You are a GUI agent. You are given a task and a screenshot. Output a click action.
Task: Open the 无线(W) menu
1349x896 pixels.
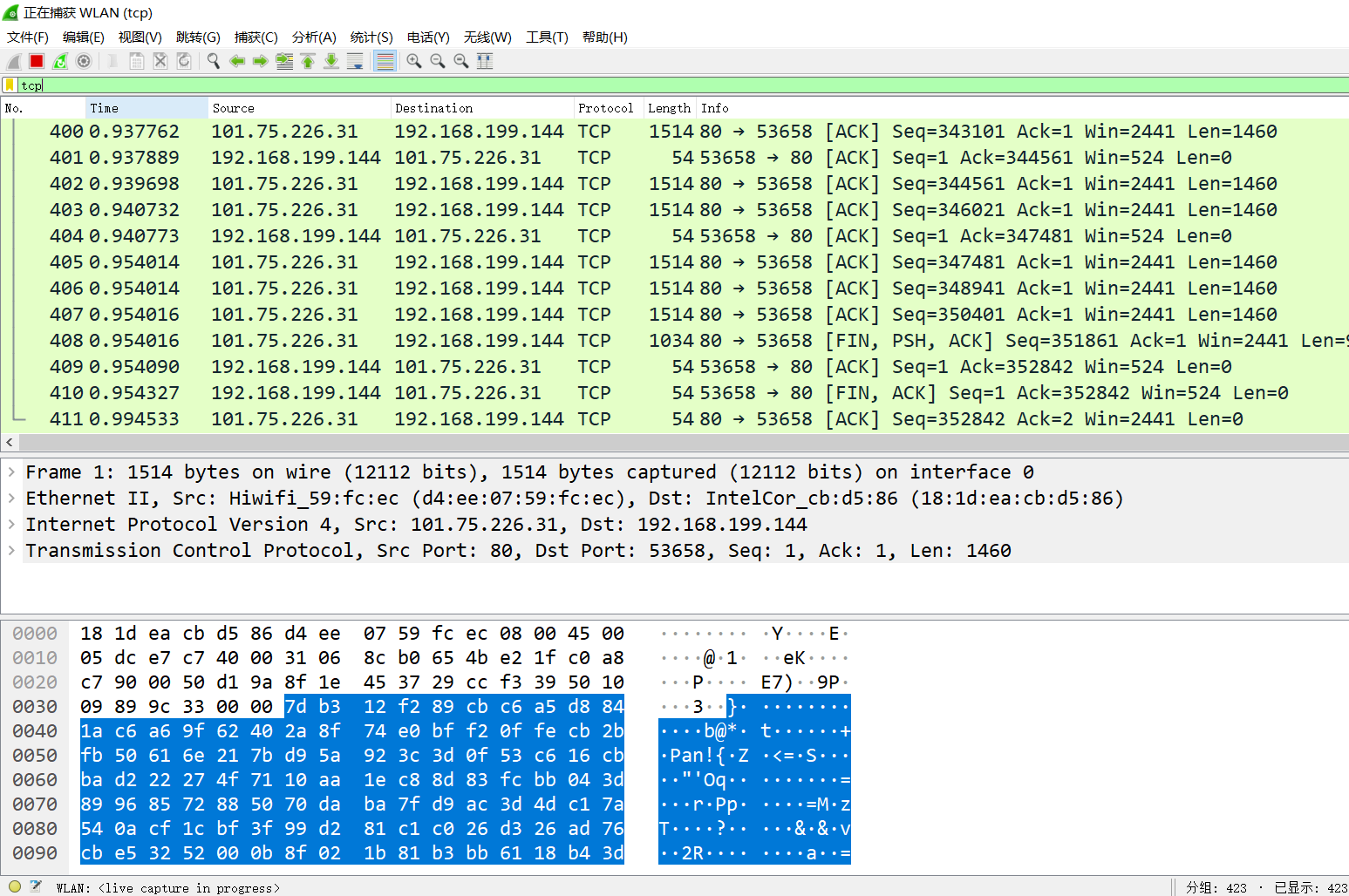[x=487, y=37]
